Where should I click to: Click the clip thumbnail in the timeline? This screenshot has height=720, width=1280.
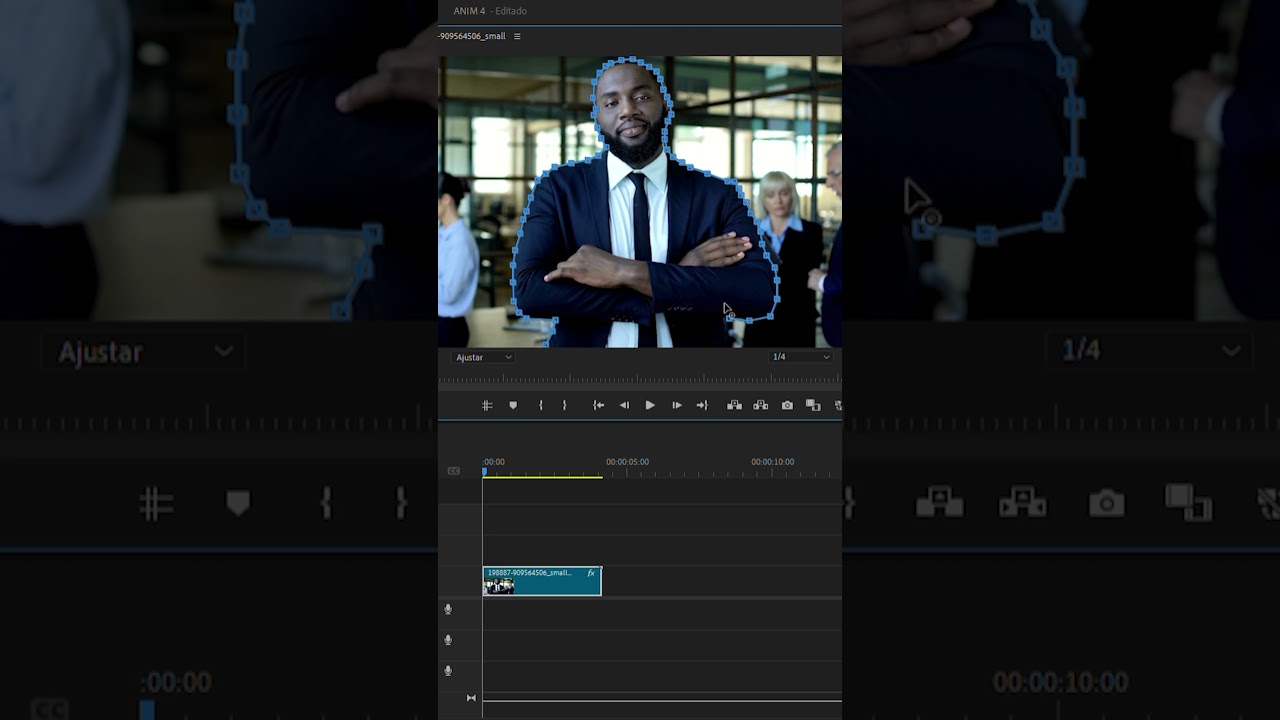(x=499, y=586)
